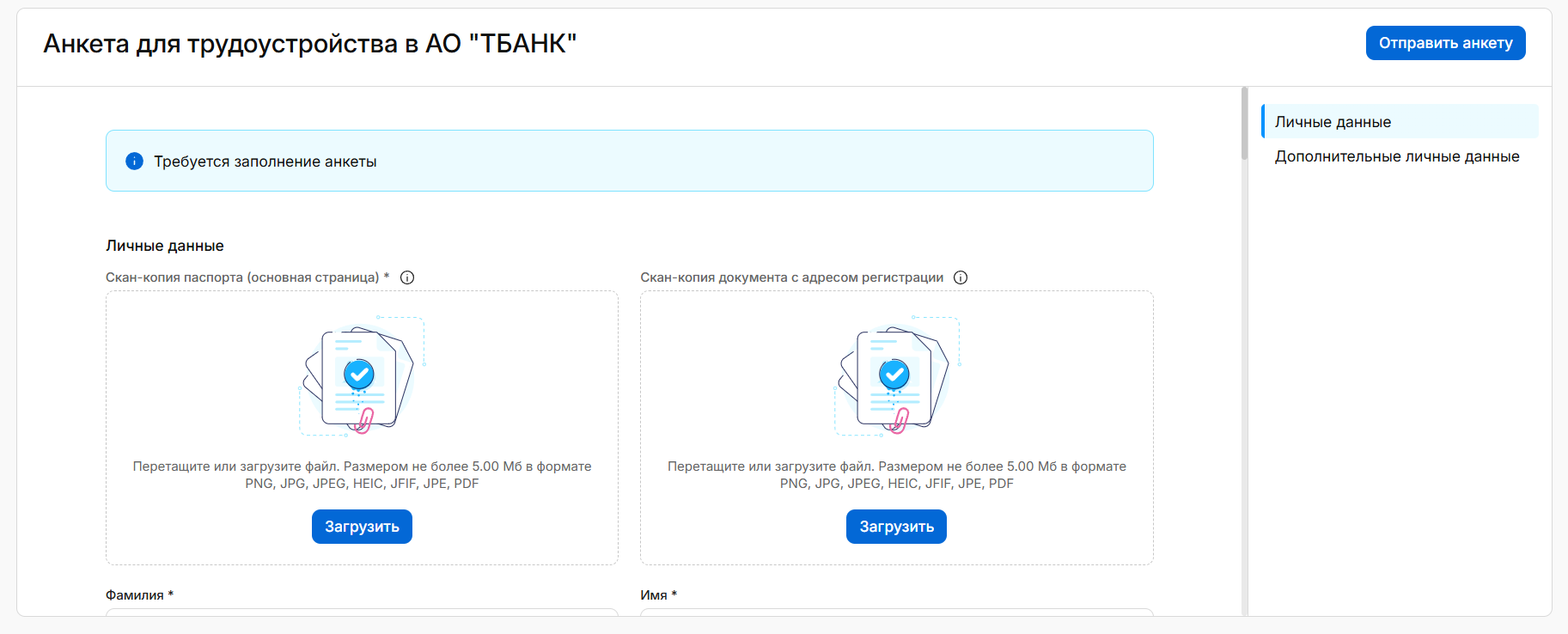Click the vertical scrollbar of the form
Image resolution: width=1568 pixels, height=634 pixels.
click(x=1244, y=125)
